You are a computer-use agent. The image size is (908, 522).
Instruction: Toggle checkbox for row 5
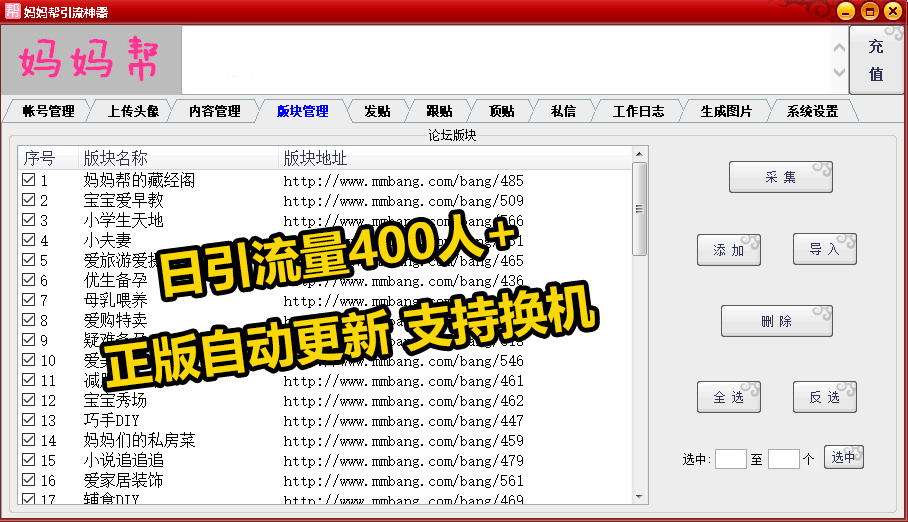pyautogui.click(x=28, y=260)
